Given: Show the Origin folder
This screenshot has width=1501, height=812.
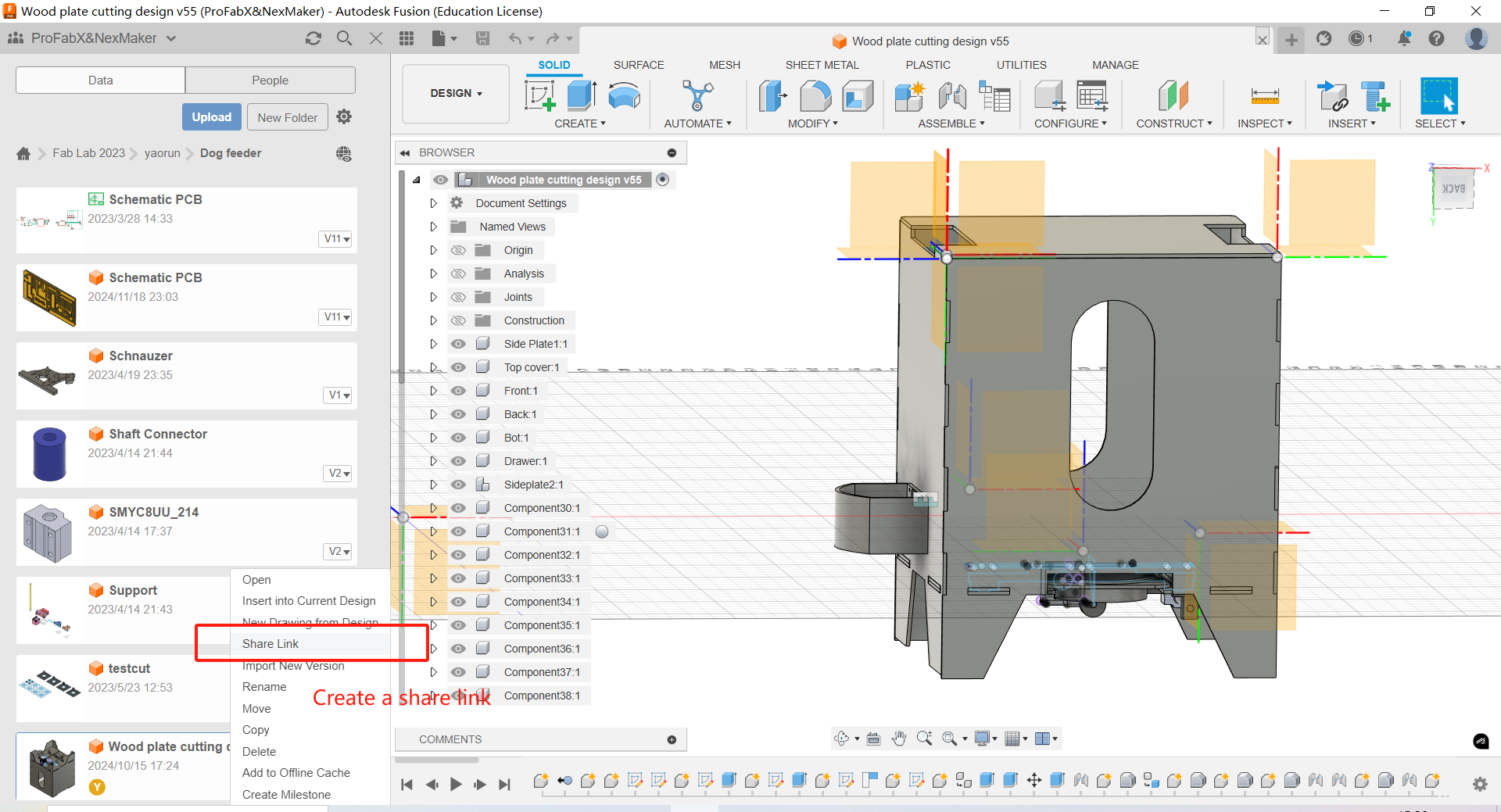Looking at the screenshot, I should (459, 250).
